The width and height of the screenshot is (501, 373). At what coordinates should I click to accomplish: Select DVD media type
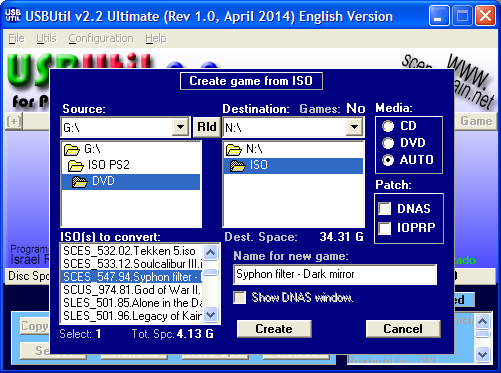[x=388, y=143]
